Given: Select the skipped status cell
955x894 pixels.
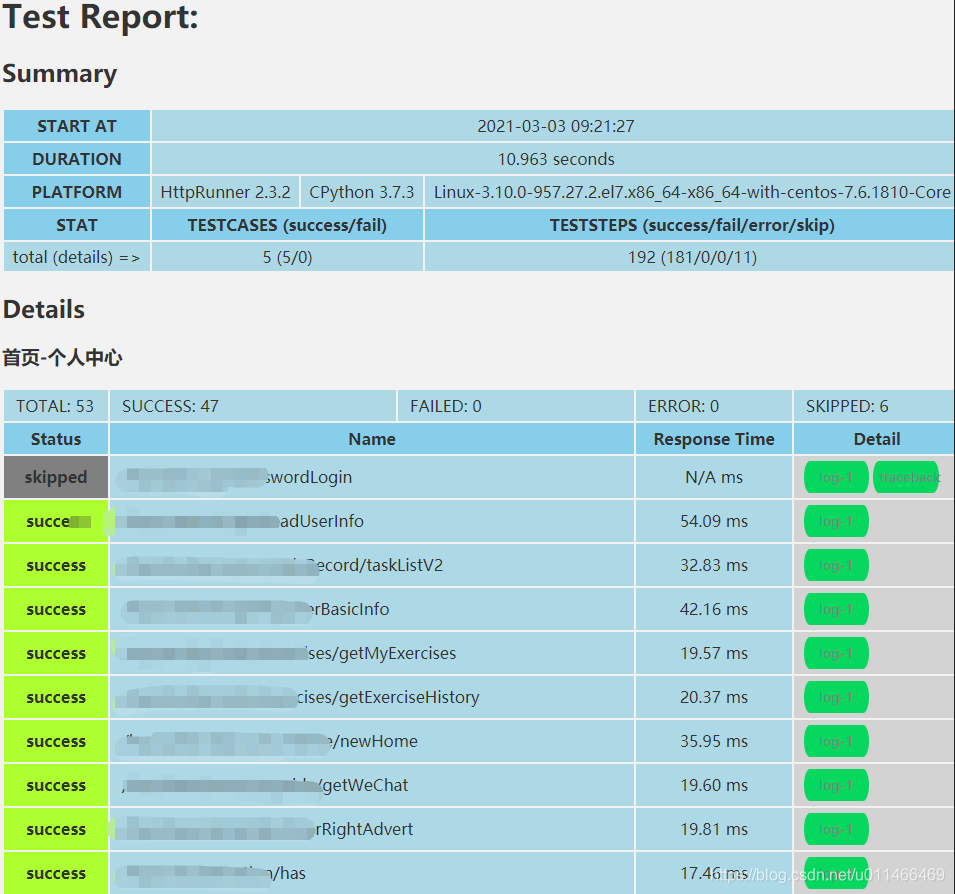Looking at the screenshot, I should [55, 477].
